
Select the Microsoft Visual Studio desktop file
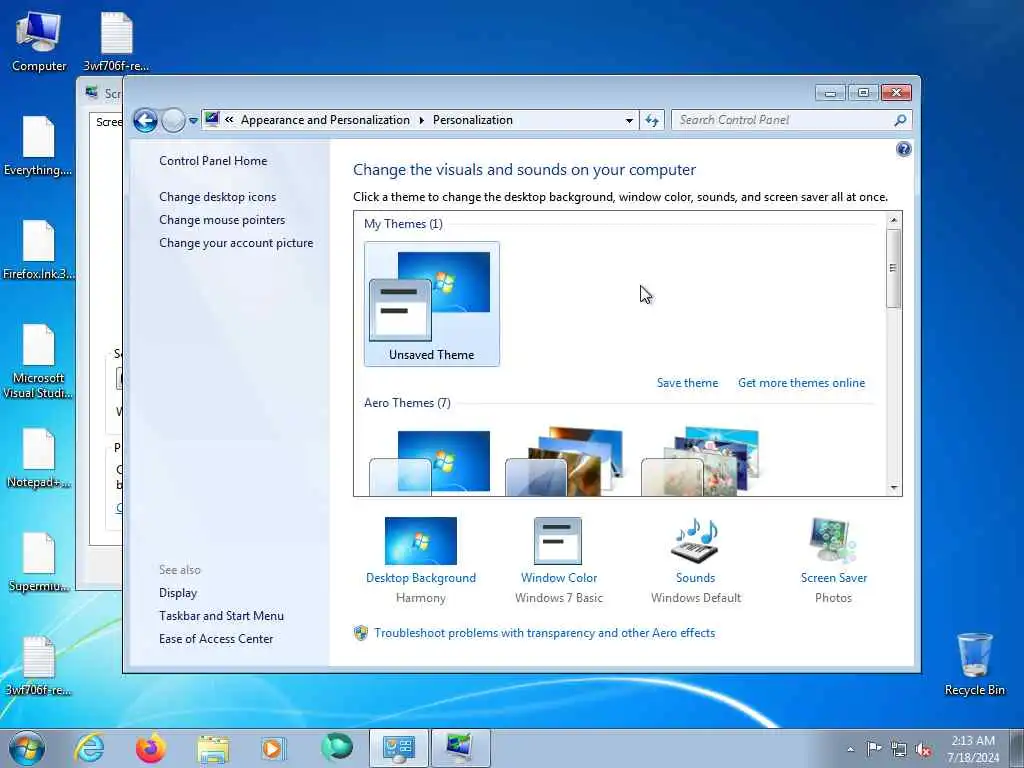39,361
